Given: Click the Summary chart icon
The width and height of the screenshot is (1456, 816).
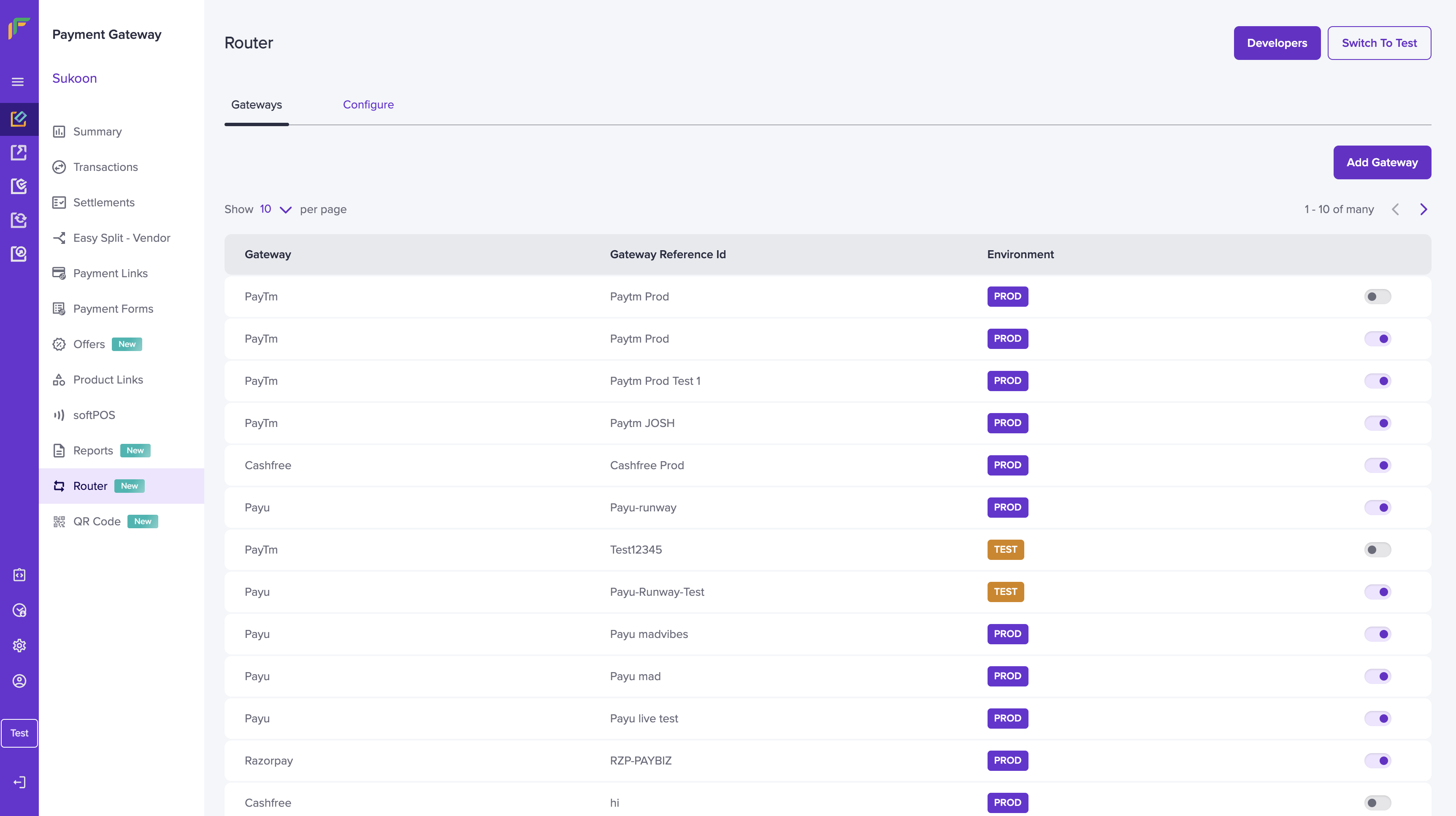Looking at the screenshot, I should pyautogui.click(x=59, y=132).
